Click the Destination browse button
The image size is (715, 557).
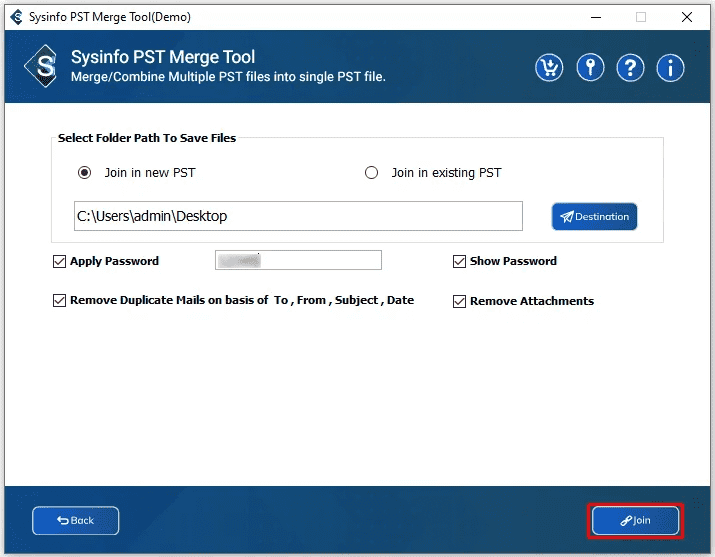coord(594,217)
